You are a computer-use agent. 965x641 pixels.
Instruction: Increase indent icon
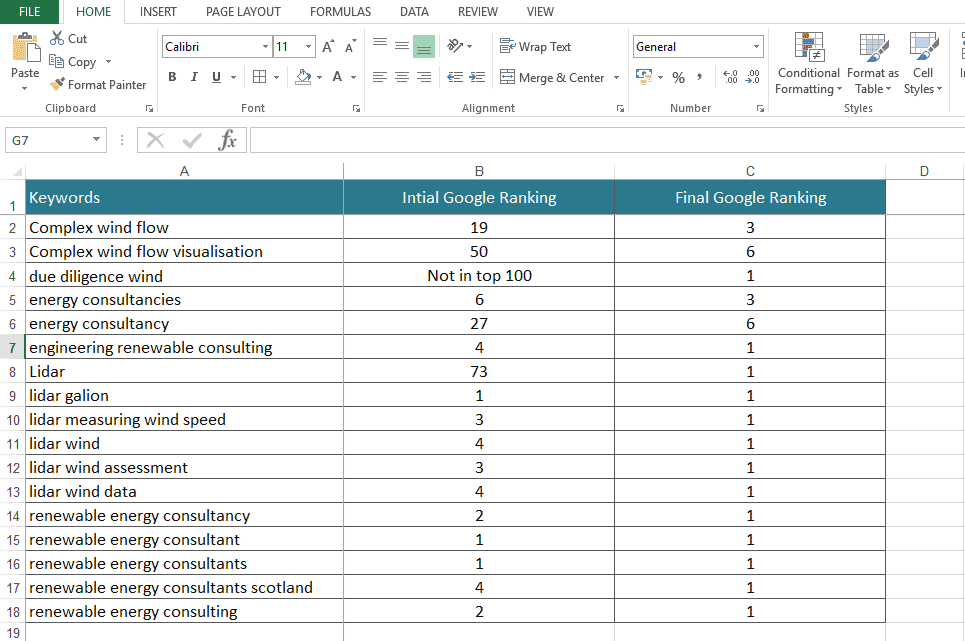coord(477,77)
